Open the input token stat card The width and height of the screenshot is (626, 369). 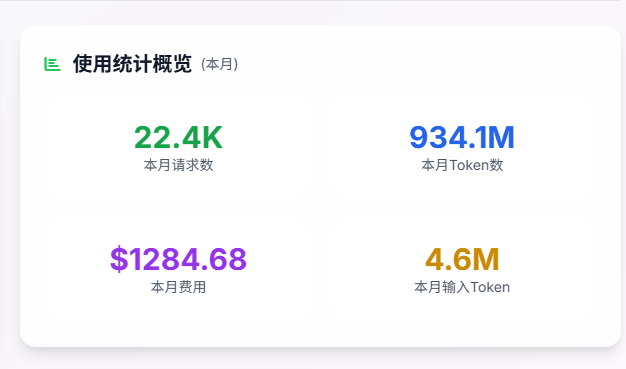pyautogui.click(x=462, y=269)
